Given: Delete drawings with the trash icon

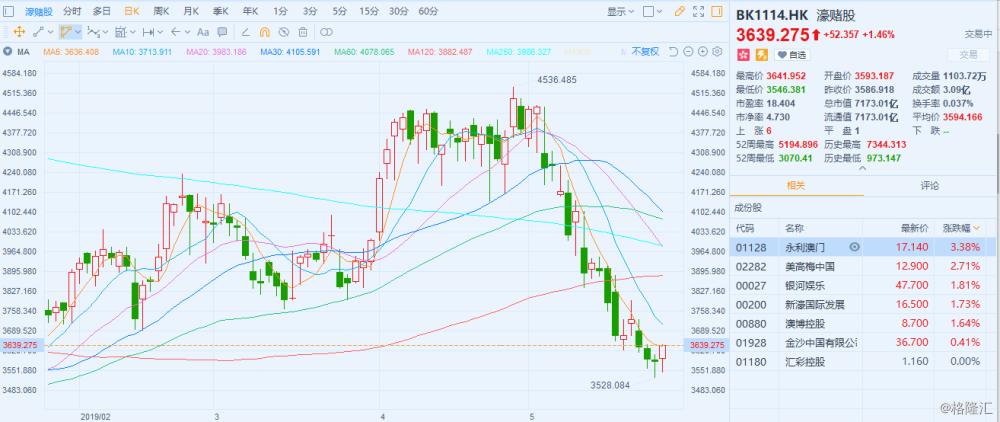Looking at the screenshot, I should tap(303, 32).
